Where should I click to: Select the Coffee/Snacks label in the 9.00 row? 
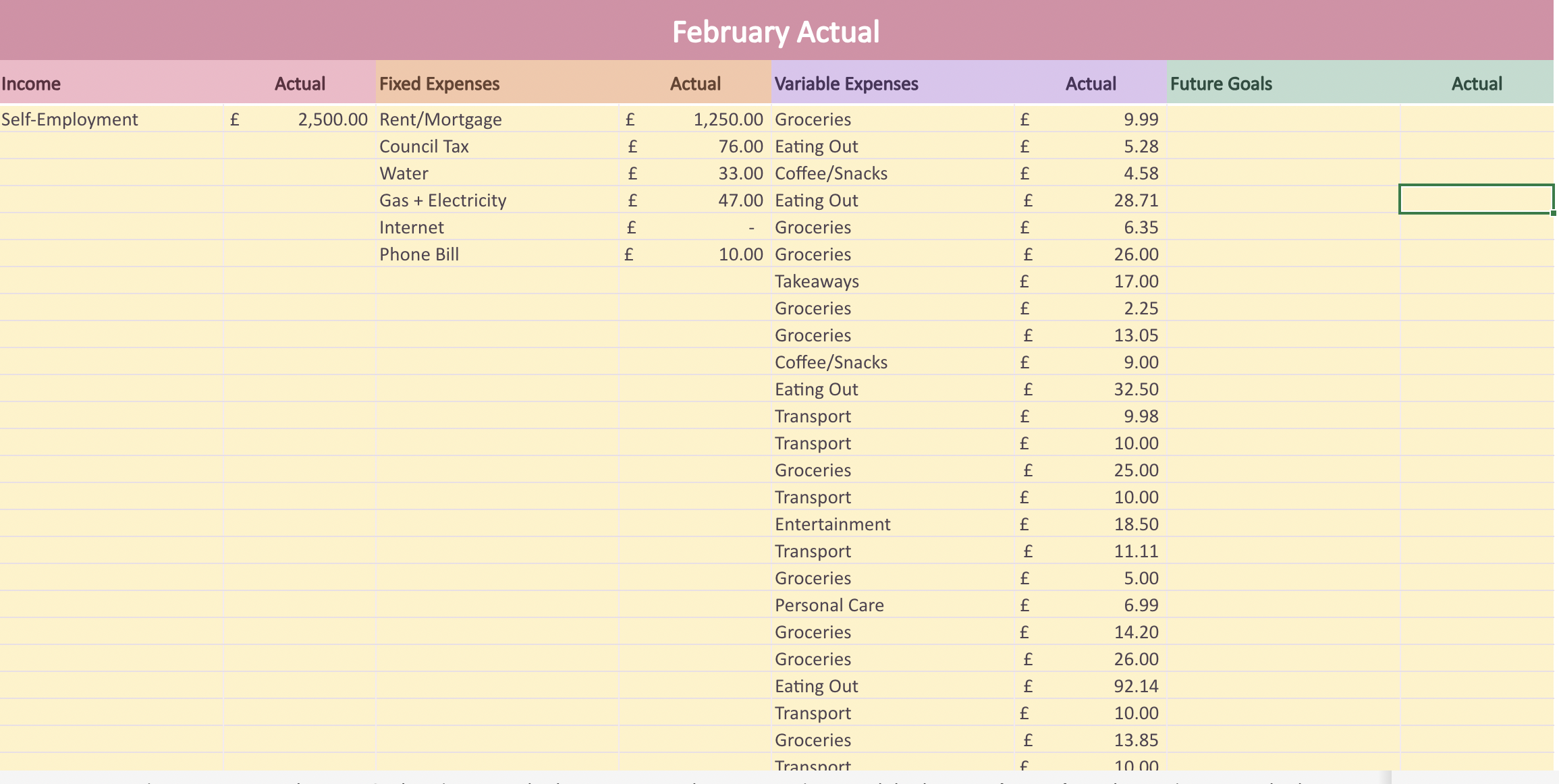[x=893, y=362]
